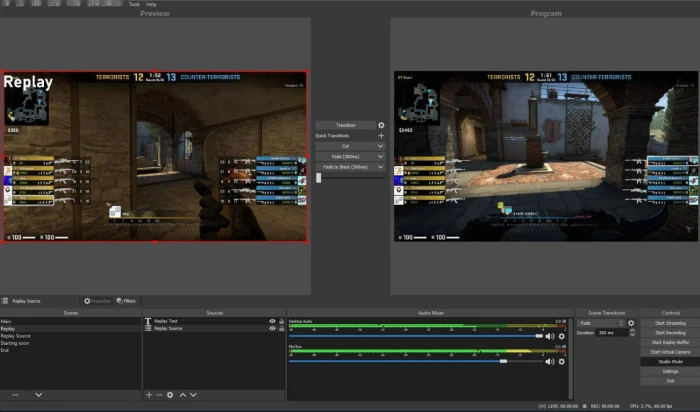Open the Help menu
The width and height of the screenshot is (700, 412).
151,4
